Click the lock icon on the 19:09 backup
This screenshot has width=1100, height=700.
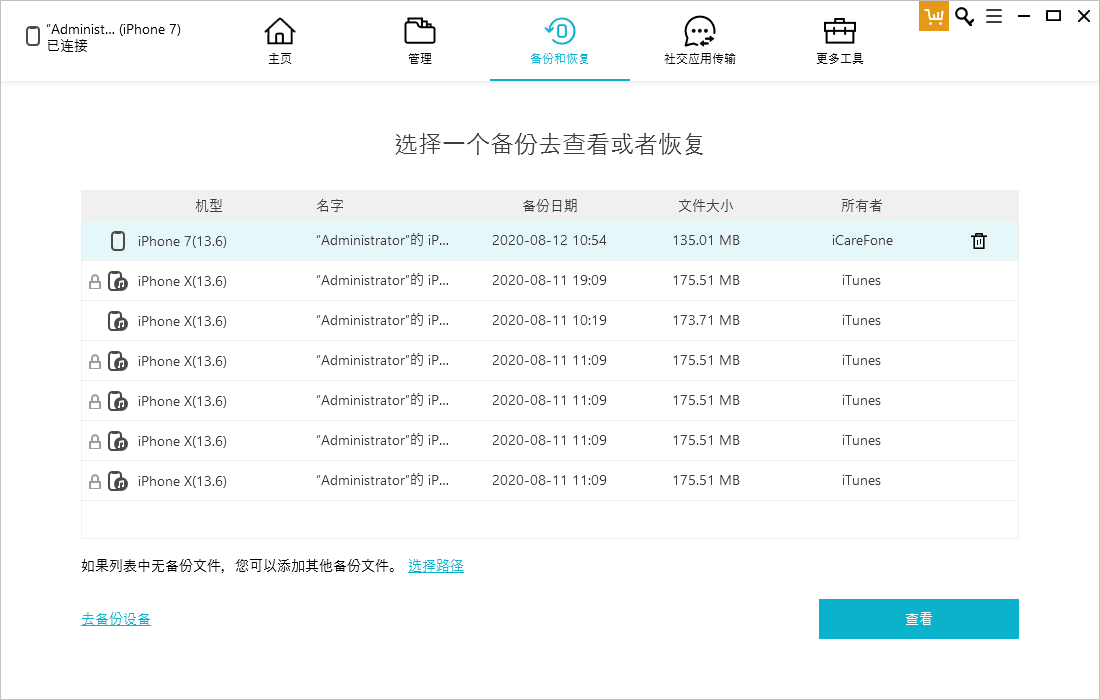pos(95,282)
